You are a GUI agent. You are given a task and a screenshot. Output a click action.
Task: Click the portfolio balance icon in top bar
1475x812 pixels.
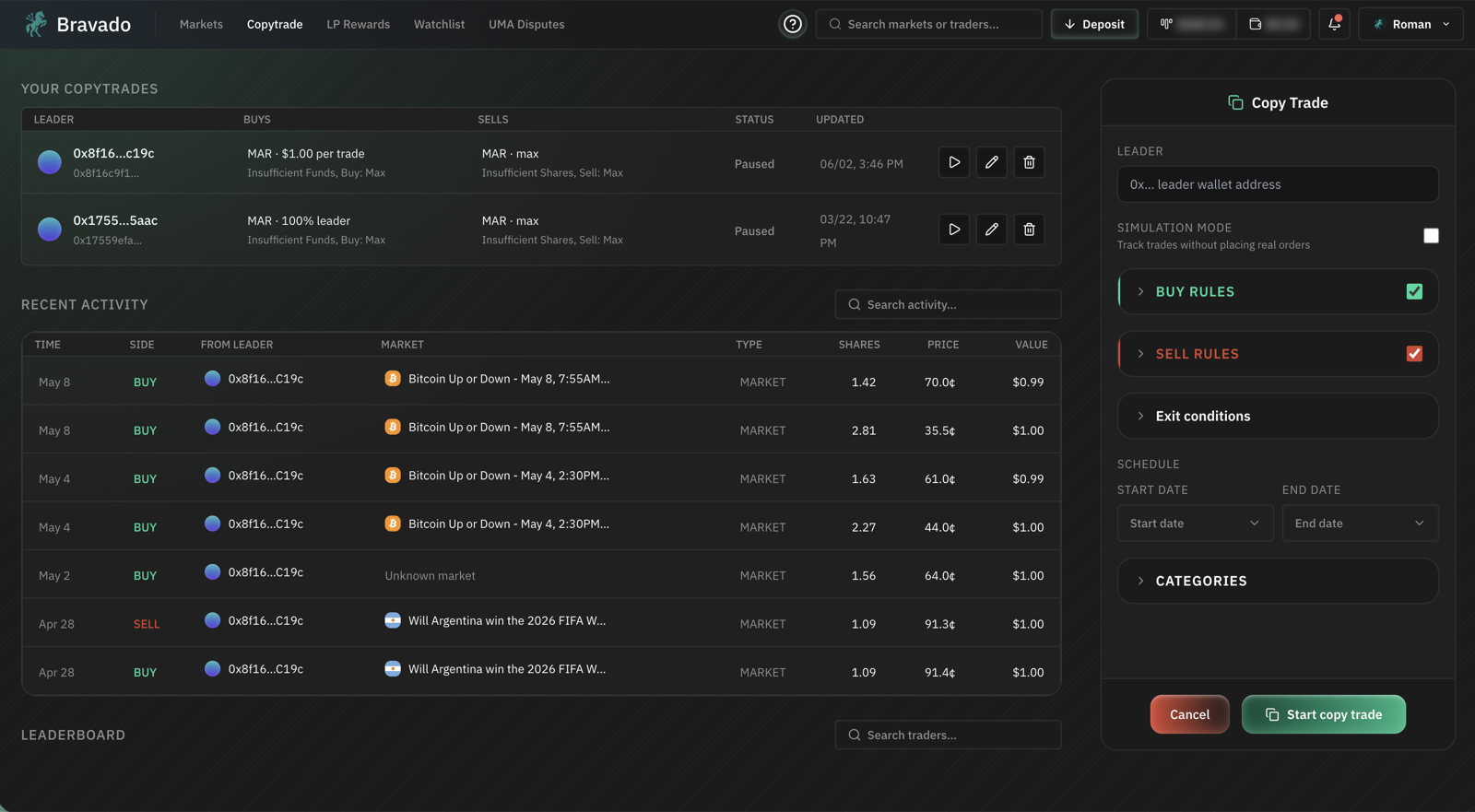(x=1166, y=24)
